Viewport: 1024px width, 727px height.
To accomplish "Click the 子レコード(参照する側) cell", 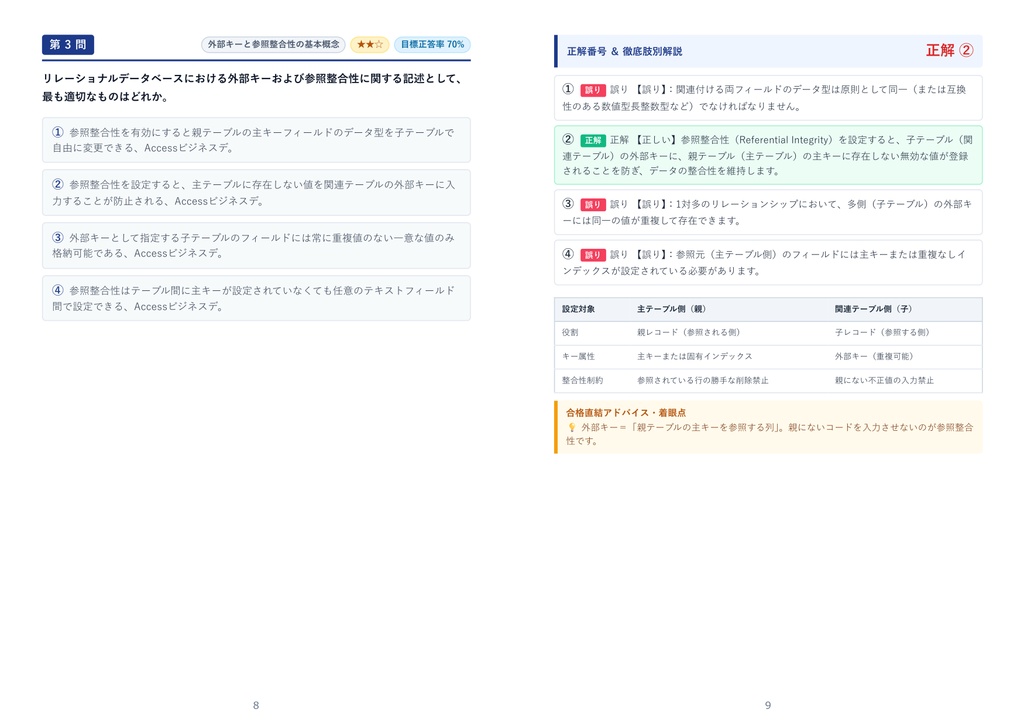I will click(882, 332).
